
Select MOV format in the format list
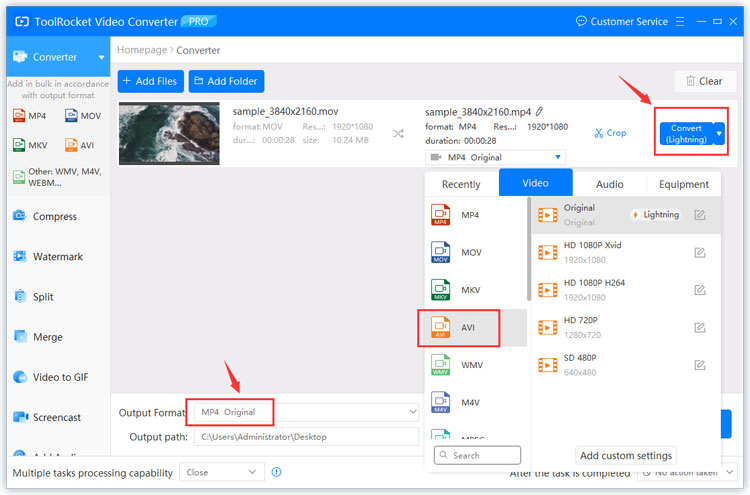pos(476,252)
